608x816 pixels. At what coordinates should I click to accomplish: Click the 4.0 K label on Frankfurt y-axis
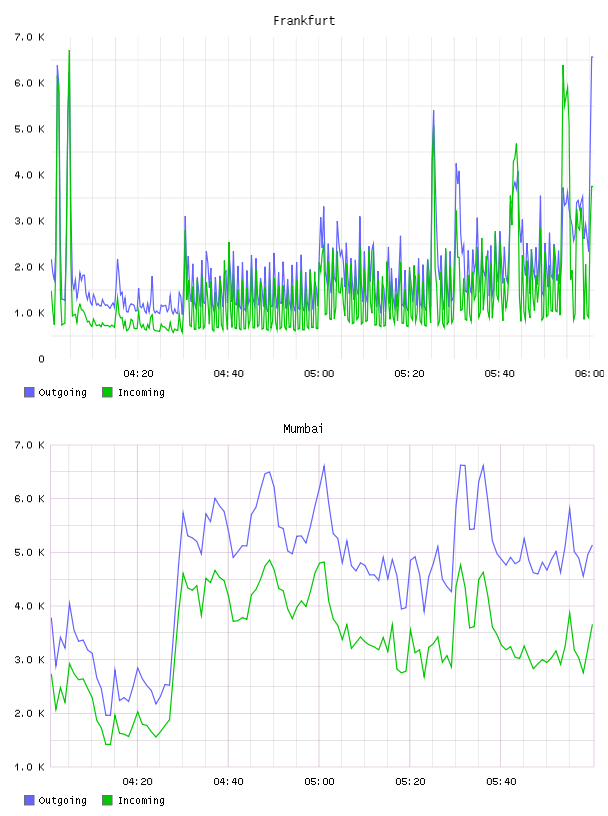coord(30,175)
